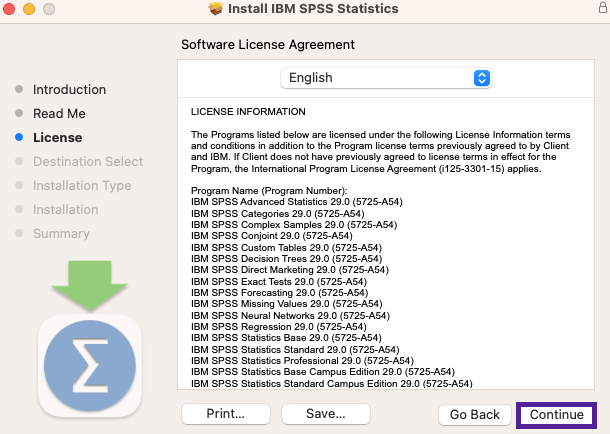The height and width of the screenshot is (434, 610).
Task: Save the license agreement
Action: coord(326,414)
